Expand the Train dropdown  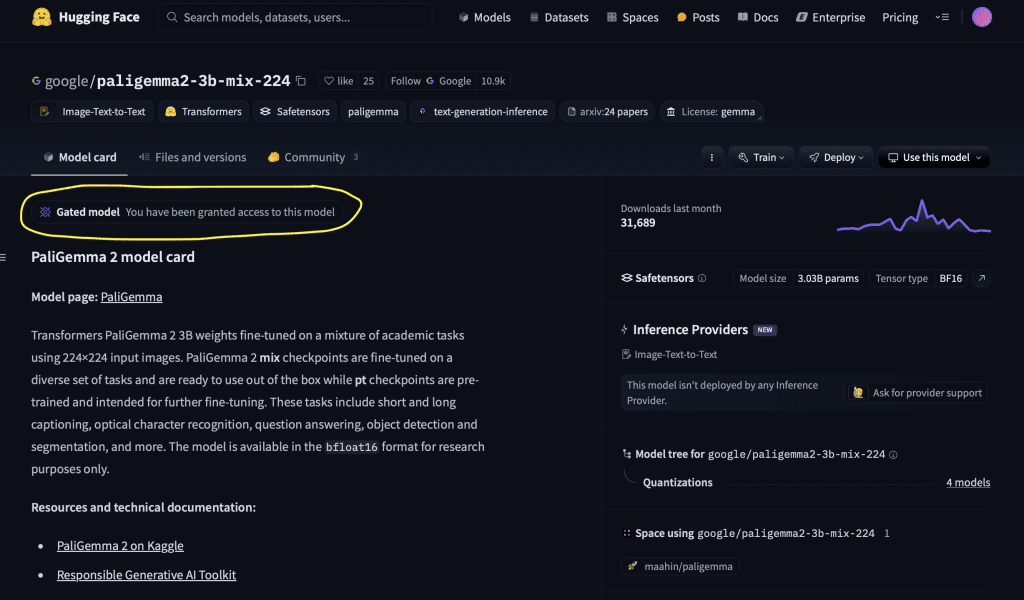point(761,157)
